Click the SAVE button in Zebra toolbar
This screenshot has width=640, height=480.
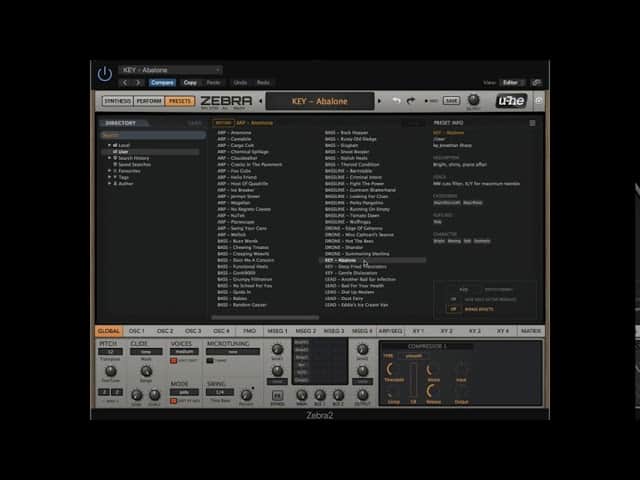[451, 101]
